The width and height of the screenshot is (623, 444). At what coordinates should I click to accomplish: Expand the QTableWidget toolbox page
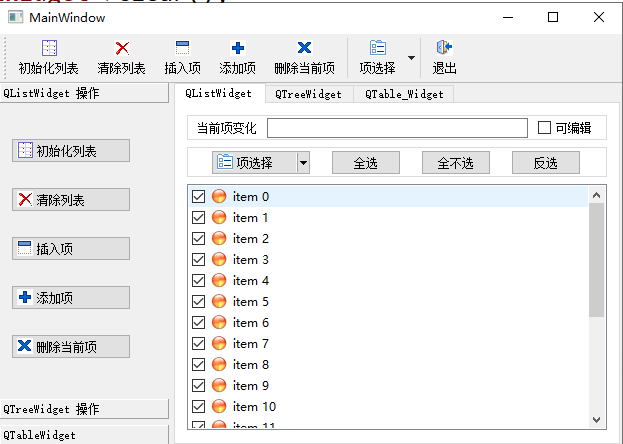click(x=84, y=435)
